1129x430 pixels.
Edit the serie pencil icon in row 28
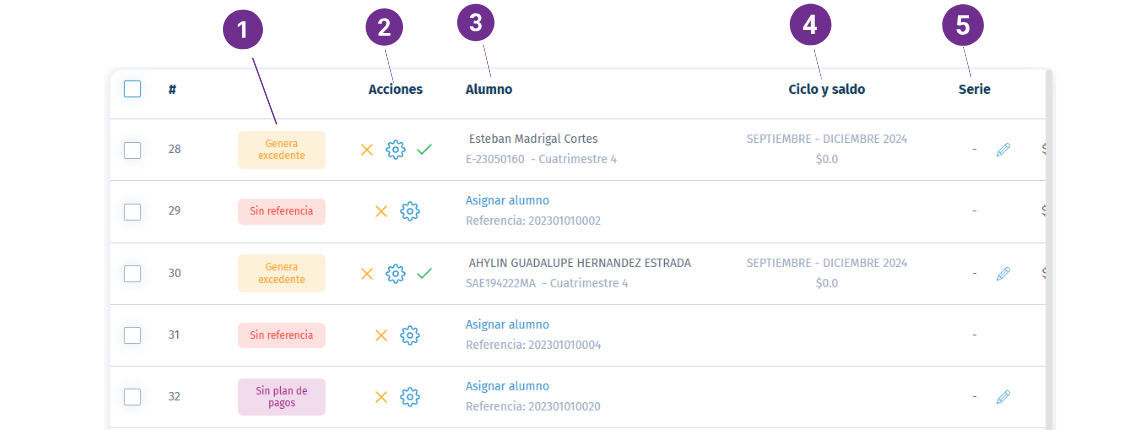point(1003,150)
